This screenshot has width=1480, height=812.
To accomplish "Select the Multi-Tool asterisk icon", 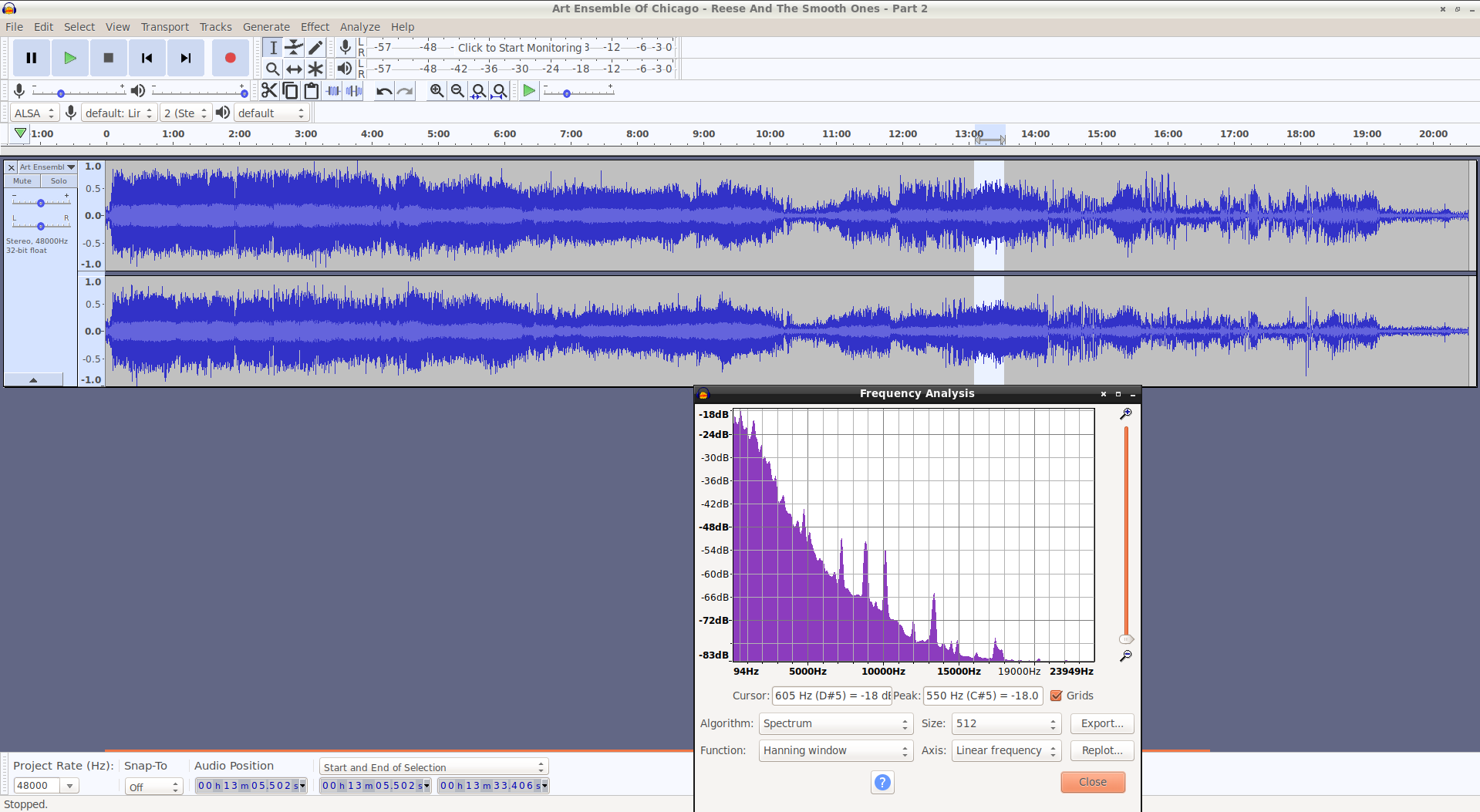I will (315, 69).
